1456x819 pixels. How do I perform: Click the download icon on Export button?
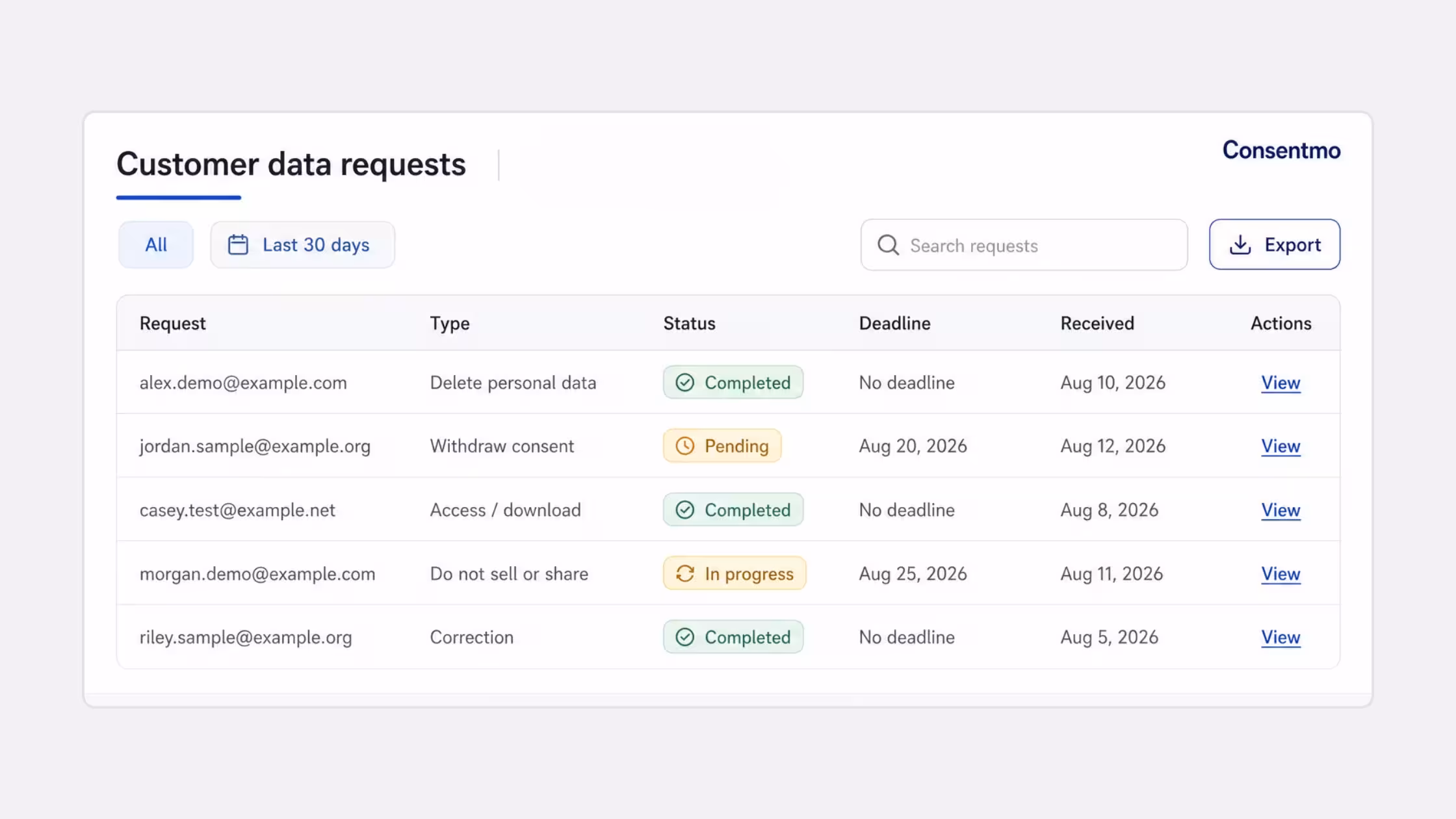point(1240,245)
